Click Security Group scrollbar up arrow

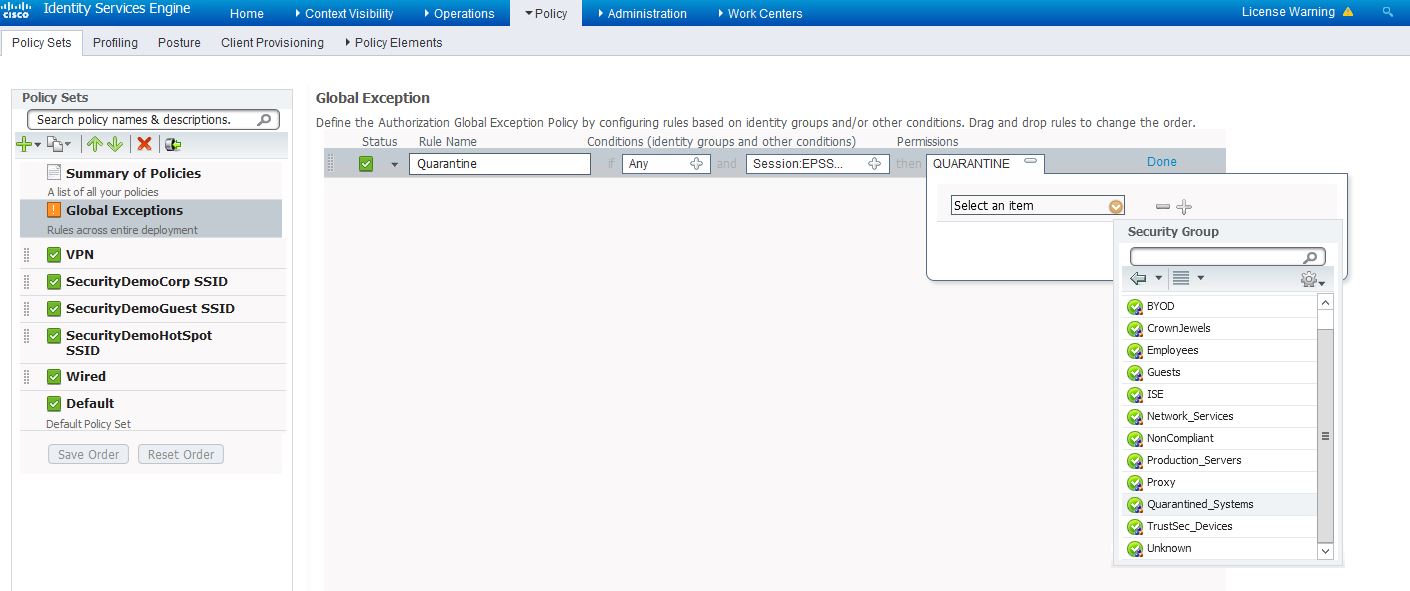[1326, 302]
